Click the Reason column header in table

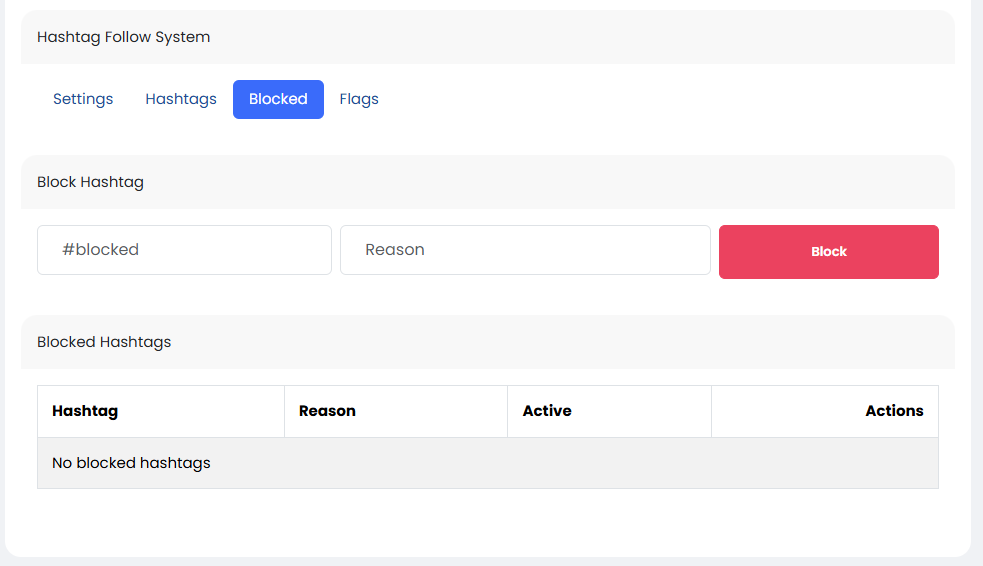pyautogui.click(x=327, y=411)
